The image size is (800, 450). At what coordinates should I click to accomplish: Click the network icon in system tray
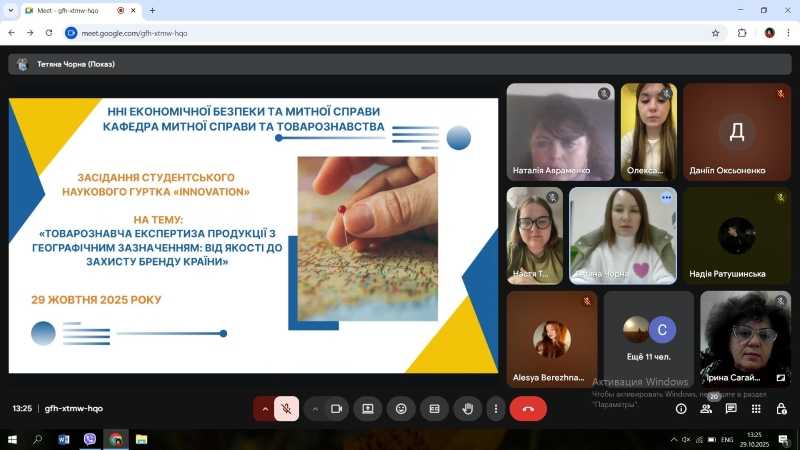tap(699, 440)
